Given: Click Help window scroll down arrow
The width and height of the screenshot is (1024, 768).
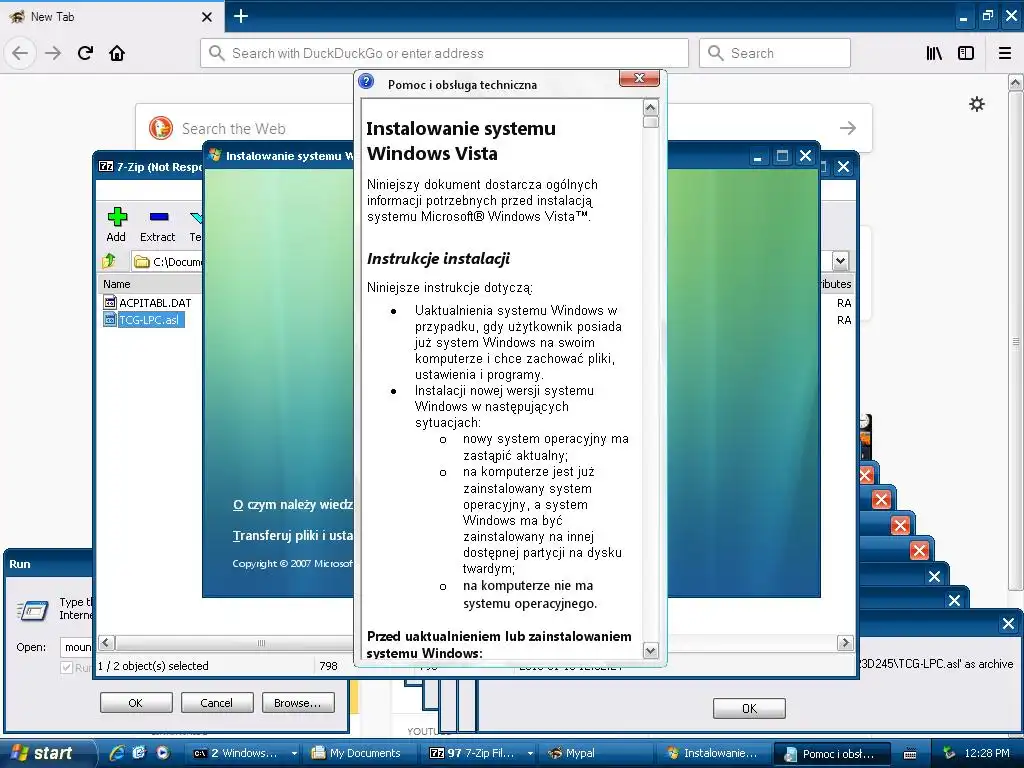Looking at the screenshot, I should point(650,650).
